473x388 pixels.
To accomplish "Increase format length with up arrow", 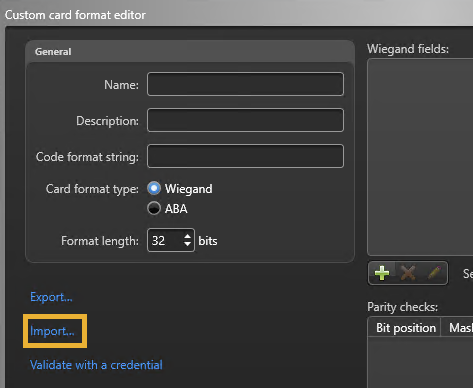I will (187, 236).
